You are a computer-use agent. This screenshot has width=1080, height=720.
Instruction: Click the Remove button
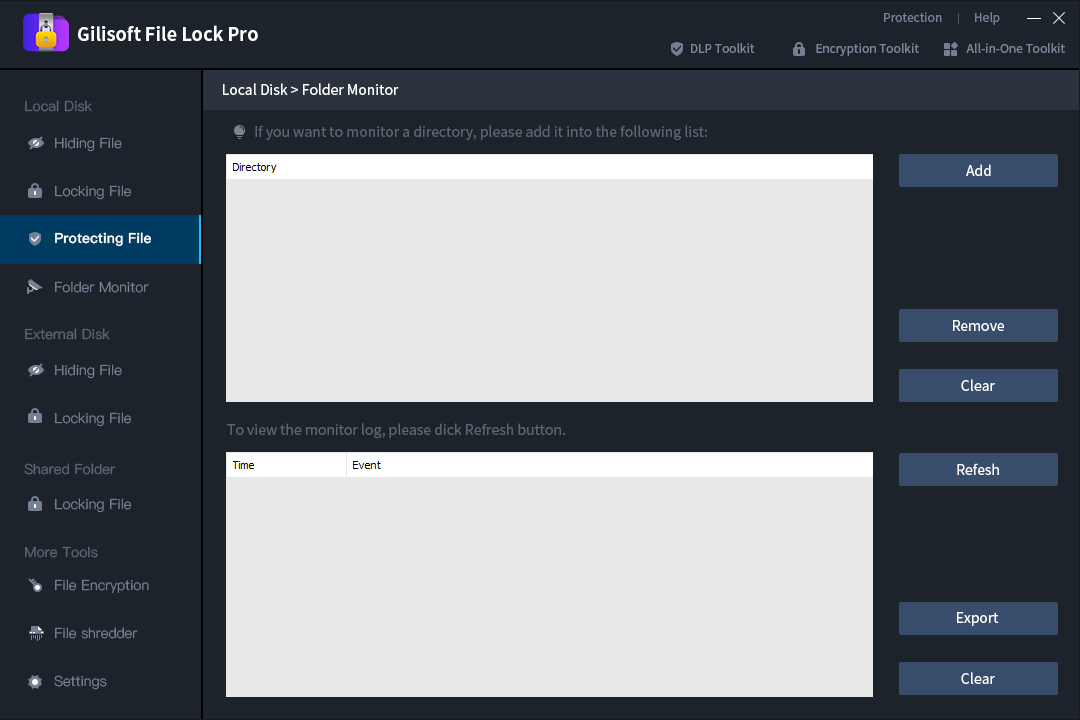978,326
